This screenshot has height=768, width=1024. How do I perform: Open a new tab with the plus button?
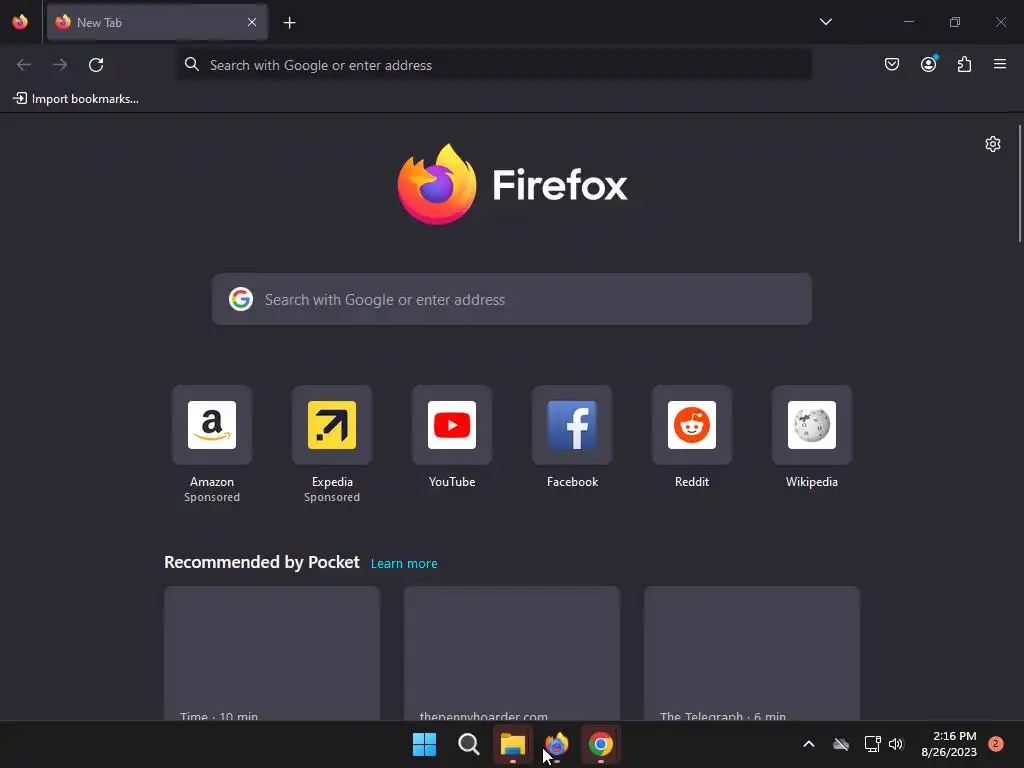[289, 23]
